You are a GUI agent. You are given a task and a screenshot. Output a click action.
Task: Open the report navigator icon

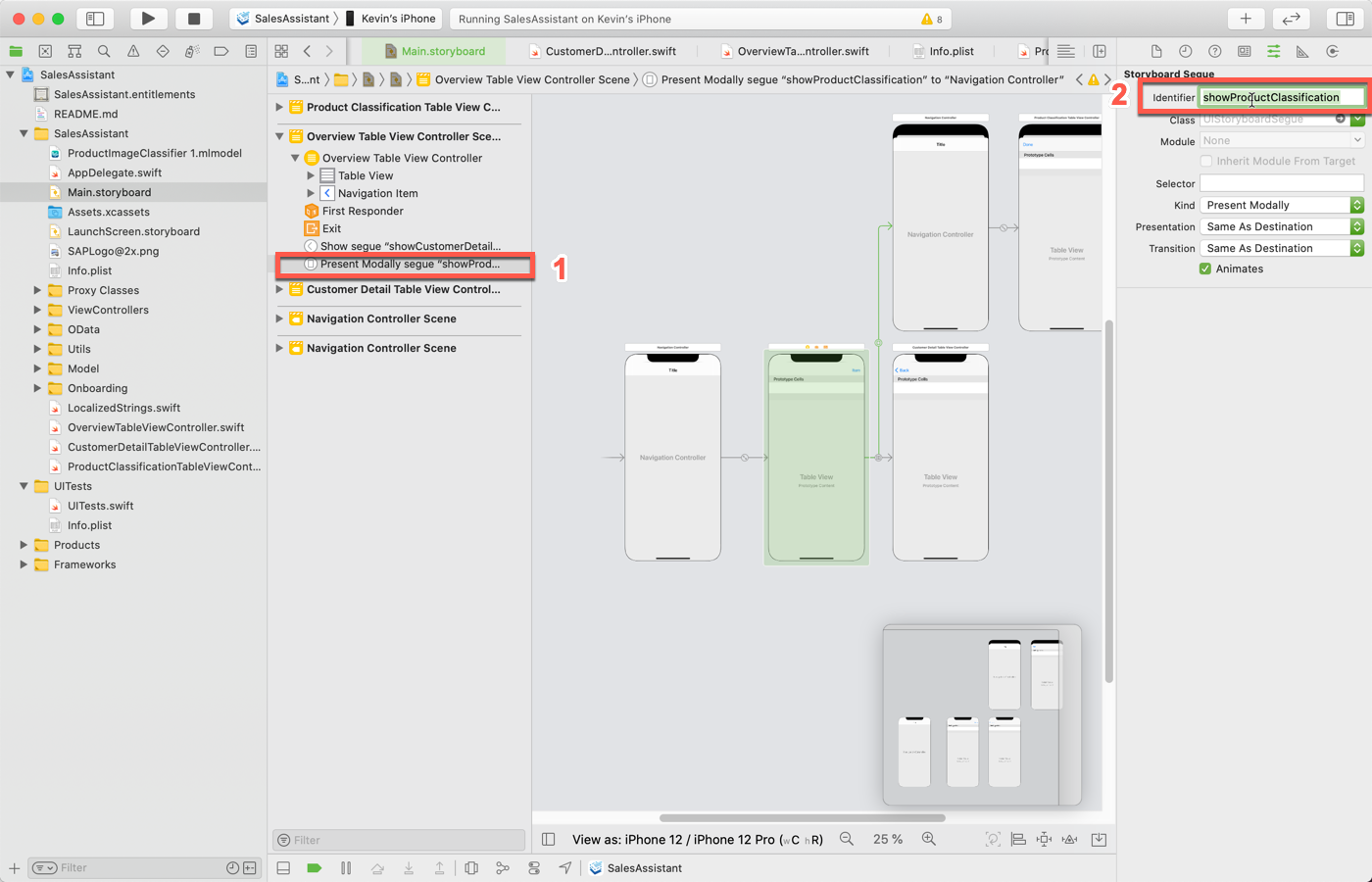(x=251, y=51)
